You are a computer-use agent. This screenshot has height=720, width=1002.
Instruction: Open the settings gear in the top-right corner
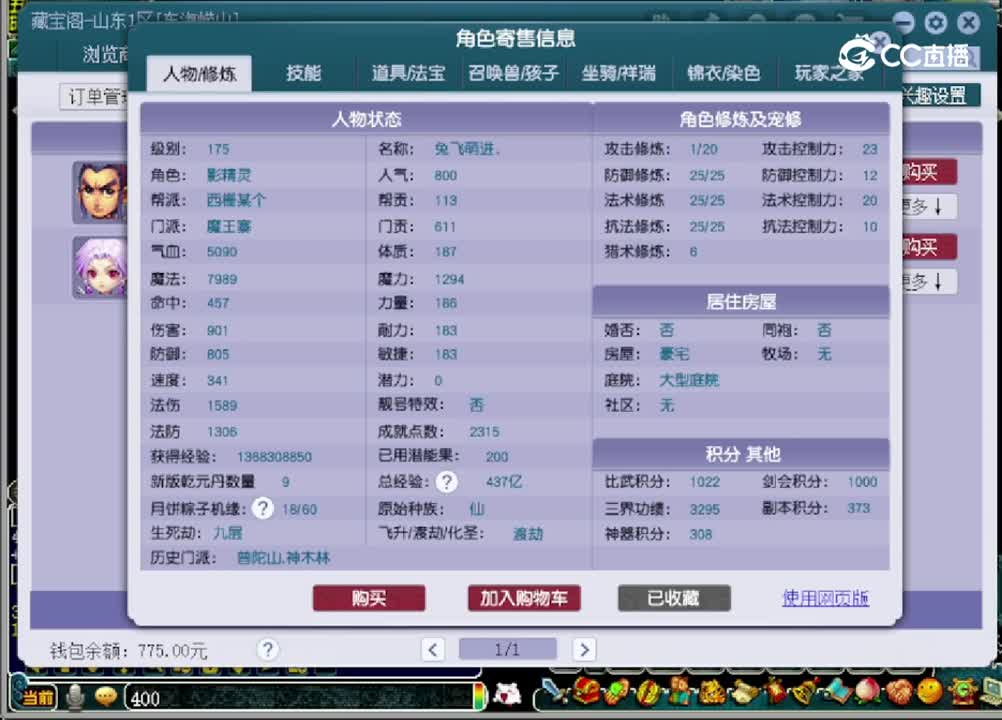point(935,22)
